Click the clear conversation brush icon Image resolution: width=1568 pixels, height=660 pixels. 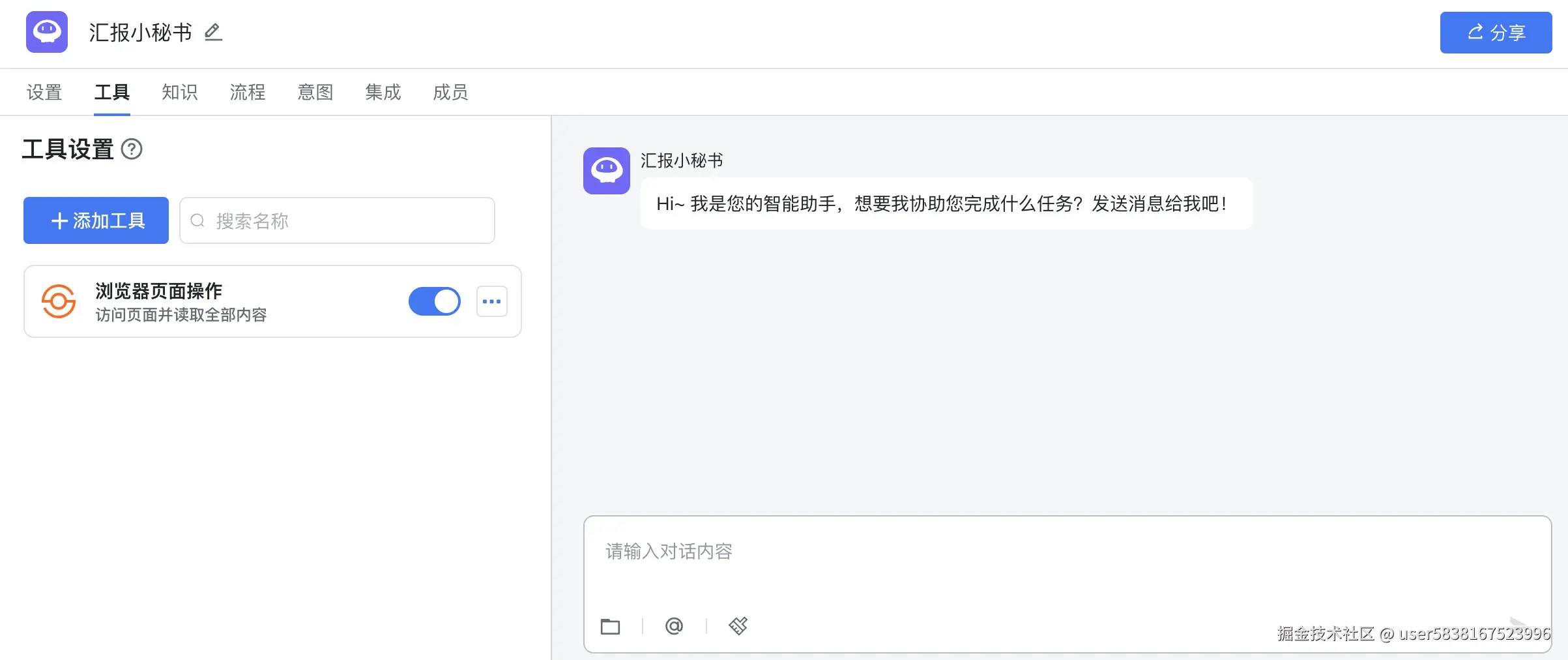click(738, 626)
